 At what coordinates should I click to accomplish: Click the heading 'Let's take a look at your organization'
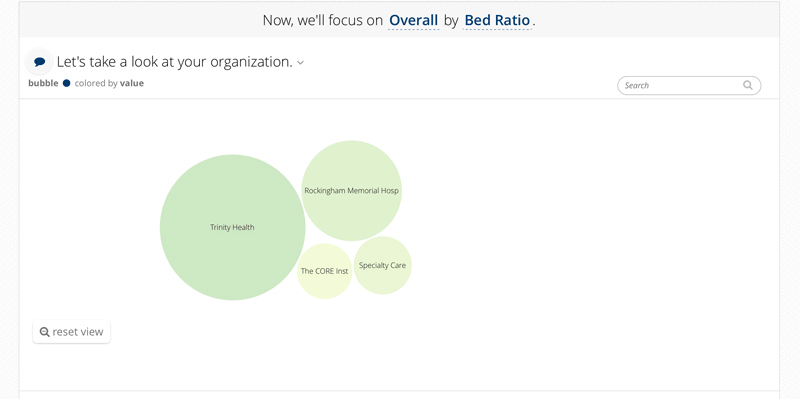click(174, 62)
